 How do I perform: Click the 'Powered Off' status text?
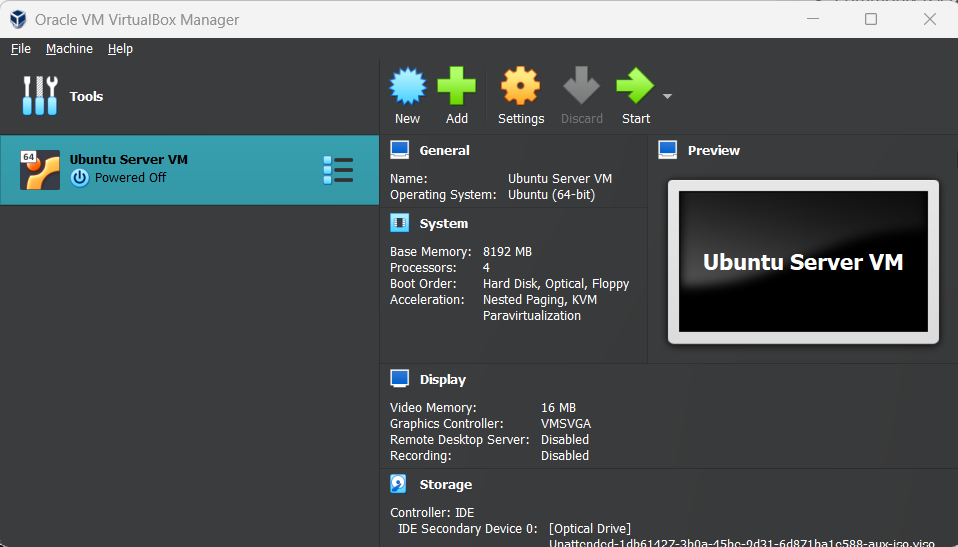click(130, 178)
